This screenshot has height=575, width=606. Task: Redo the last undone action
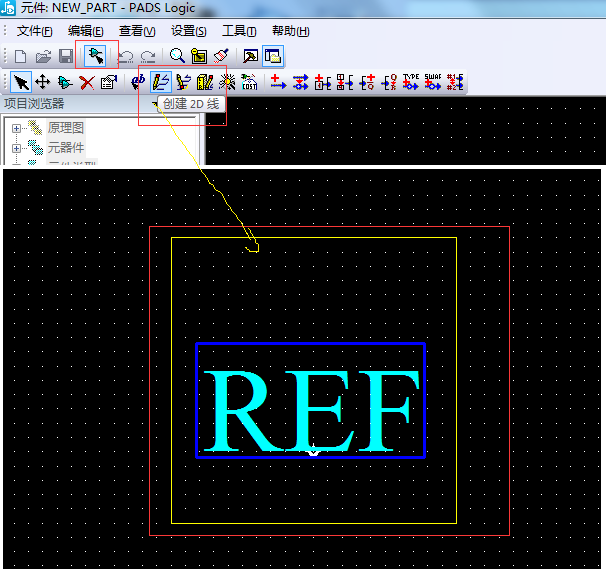tap(148, 57)
